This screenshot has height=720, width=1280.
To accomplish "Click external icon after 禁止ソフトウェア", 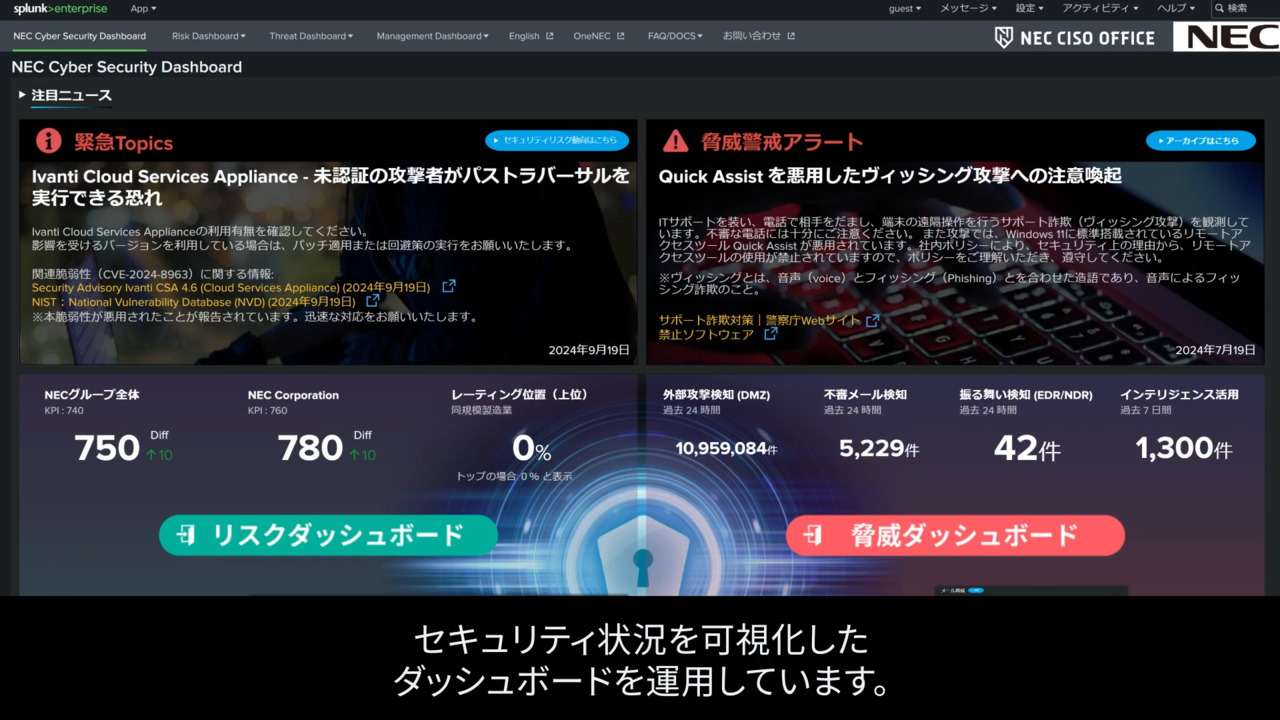I will click(770, 334).
